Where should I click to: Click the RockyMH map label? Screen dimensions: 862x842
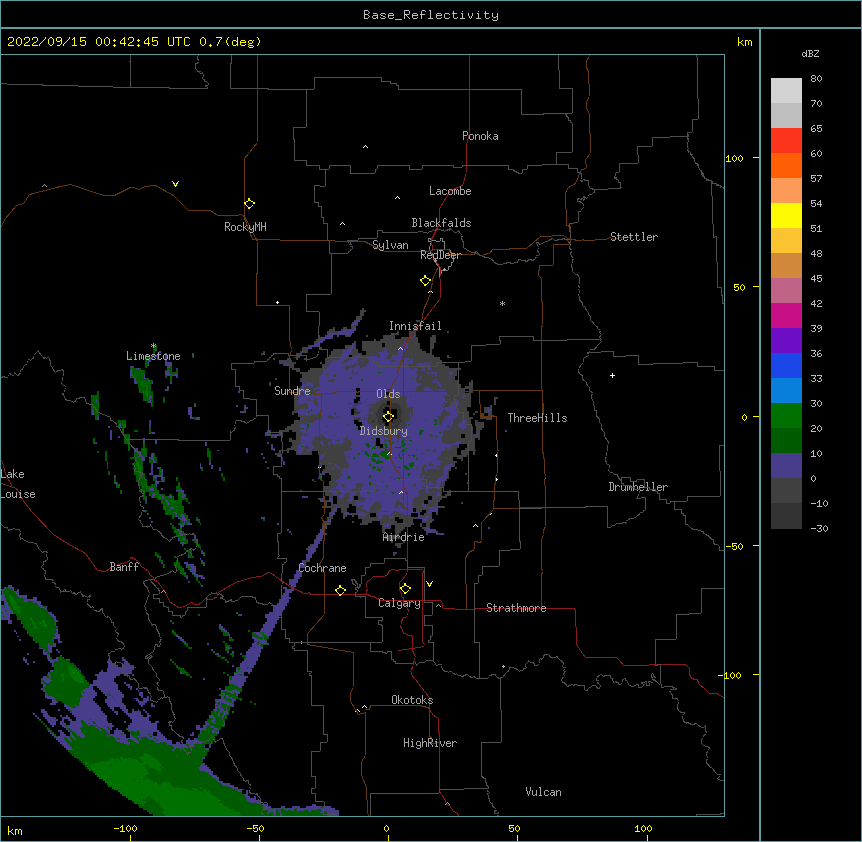point(245,227)
